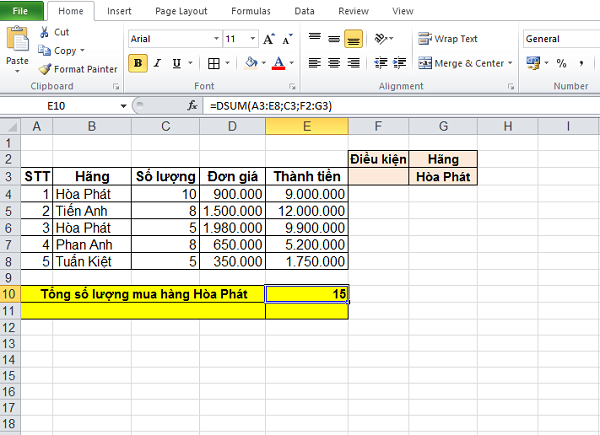Select cell E10 with value 15

pyautogui.click(x=307, y=294)
